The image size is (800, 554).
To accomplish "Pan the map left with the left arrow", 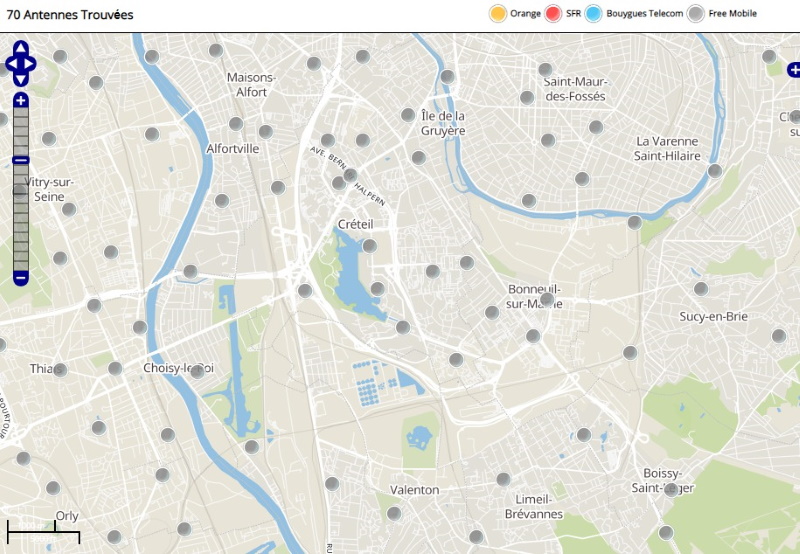I will (x=11, y=64).
